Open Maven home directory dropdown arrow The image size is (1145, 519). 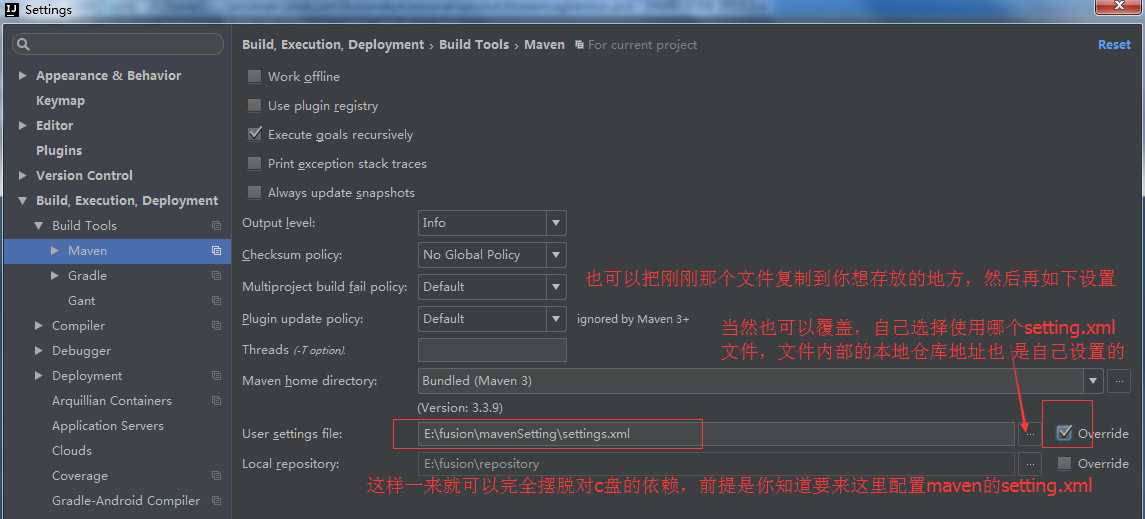(1093, 380)
